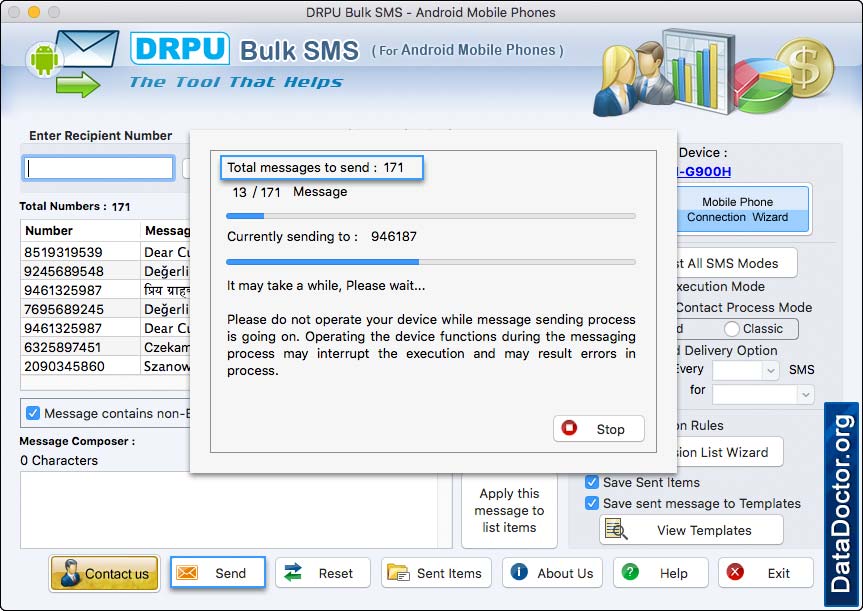Click the 'Czekam' message cell of 6325897451

click(166, 347)
